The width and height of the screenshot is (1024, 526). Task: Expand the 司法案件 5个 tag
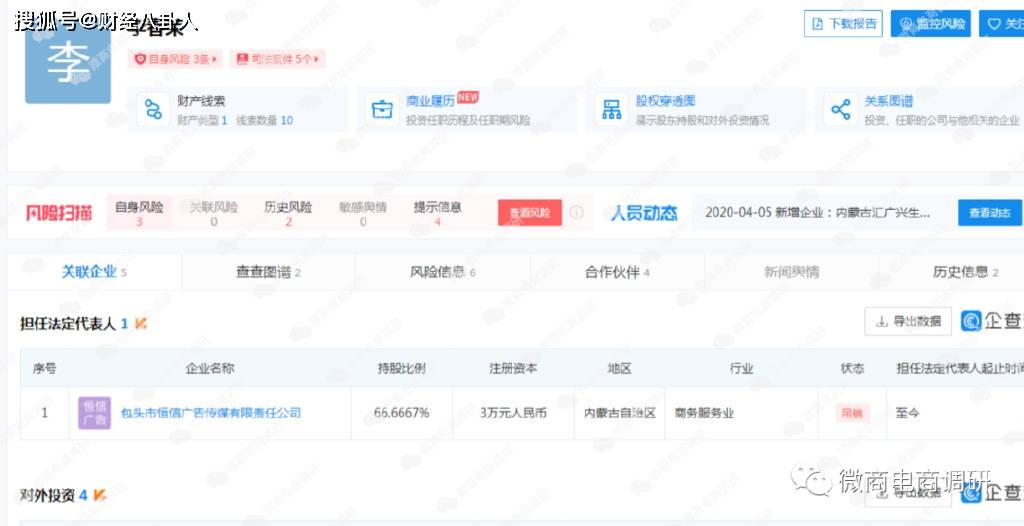(x=278, y=59)
